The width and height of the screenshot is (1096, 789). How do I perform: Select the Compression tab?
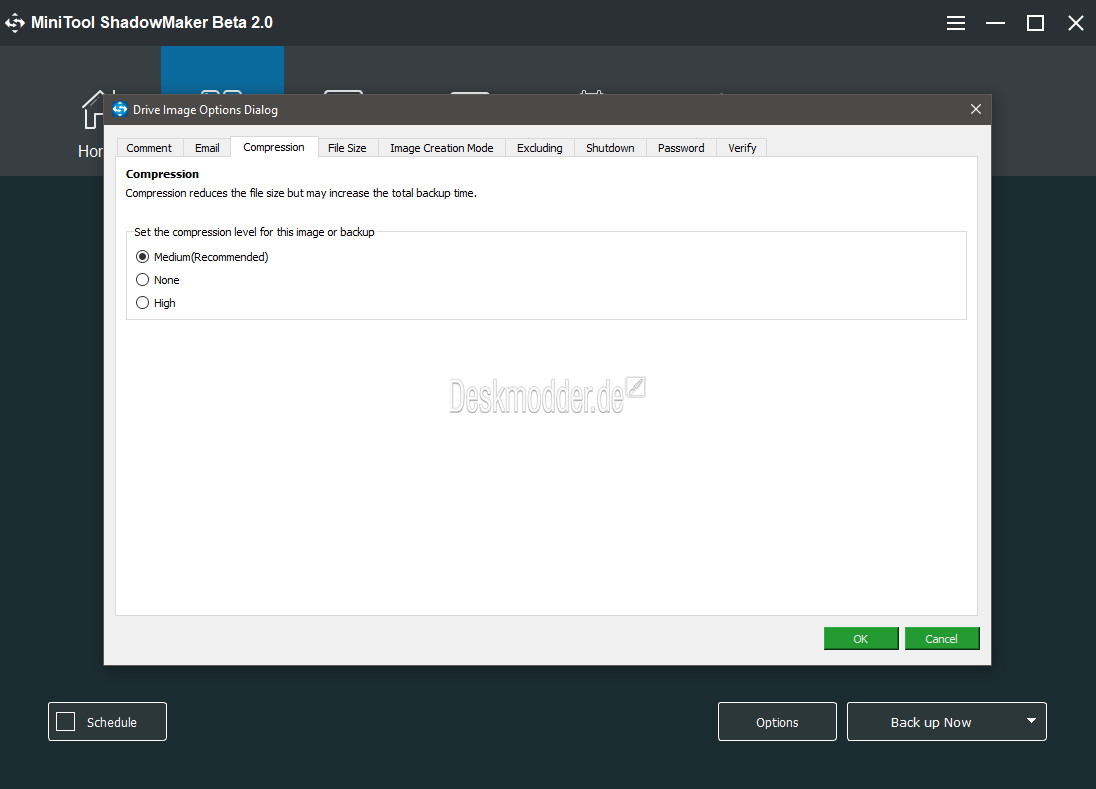tap(274, 147)
